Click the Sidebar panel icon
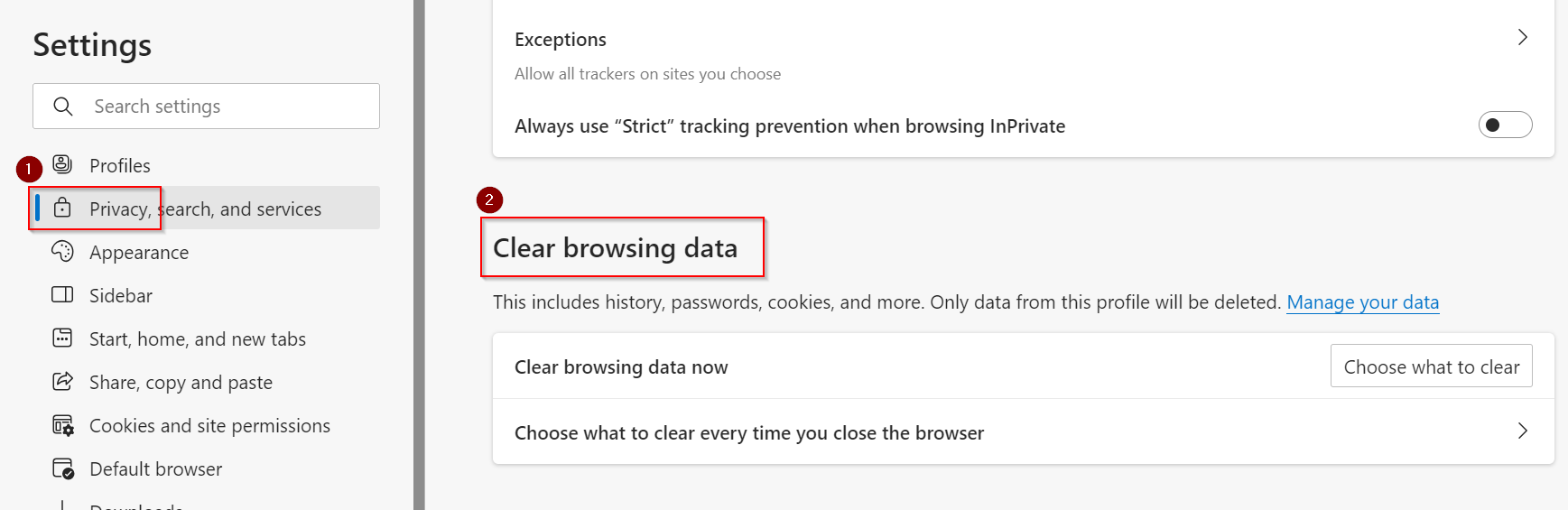The image size is (1568, 510). [62, 294]
